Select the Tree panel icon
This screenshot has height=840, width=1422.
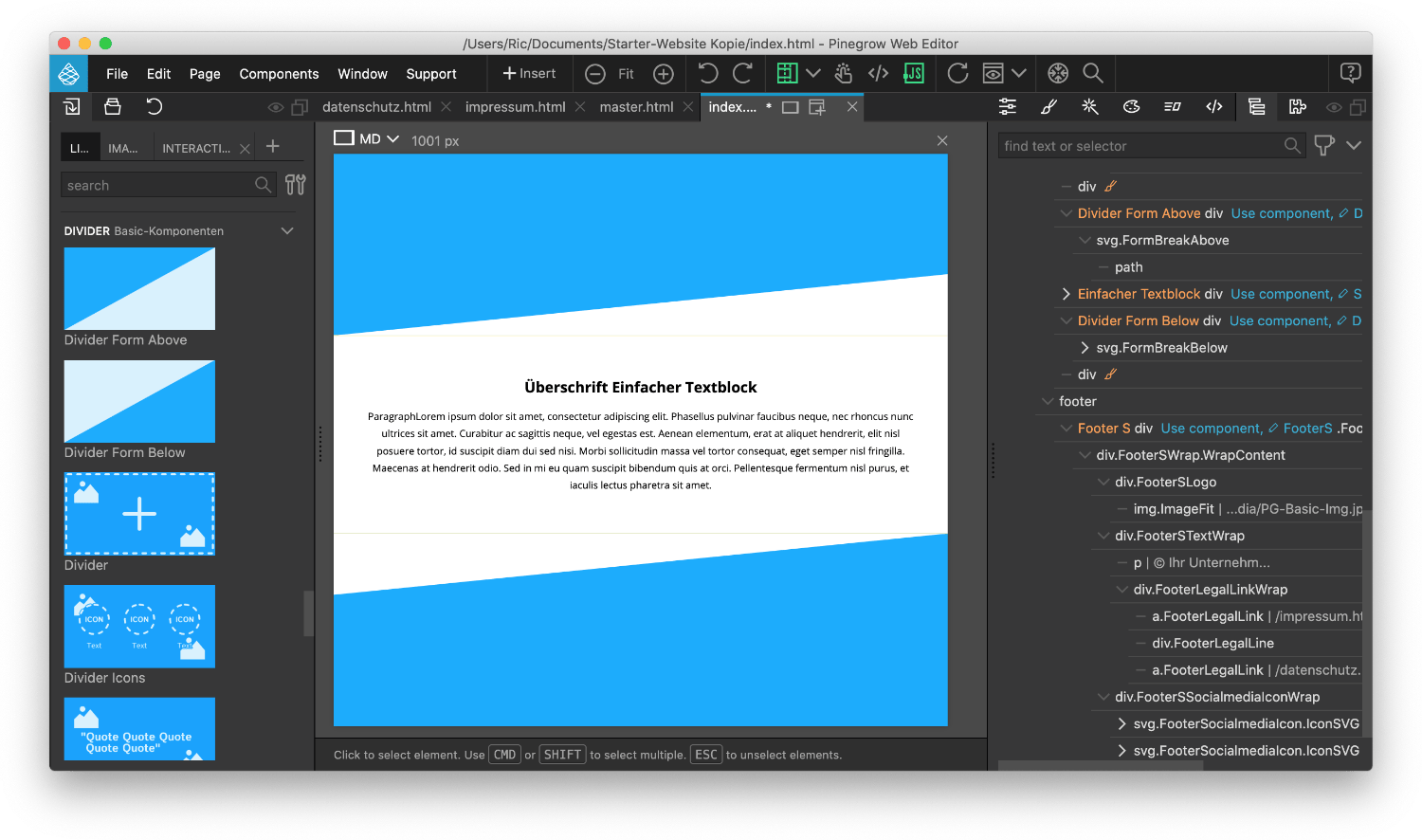[1256, 106]
